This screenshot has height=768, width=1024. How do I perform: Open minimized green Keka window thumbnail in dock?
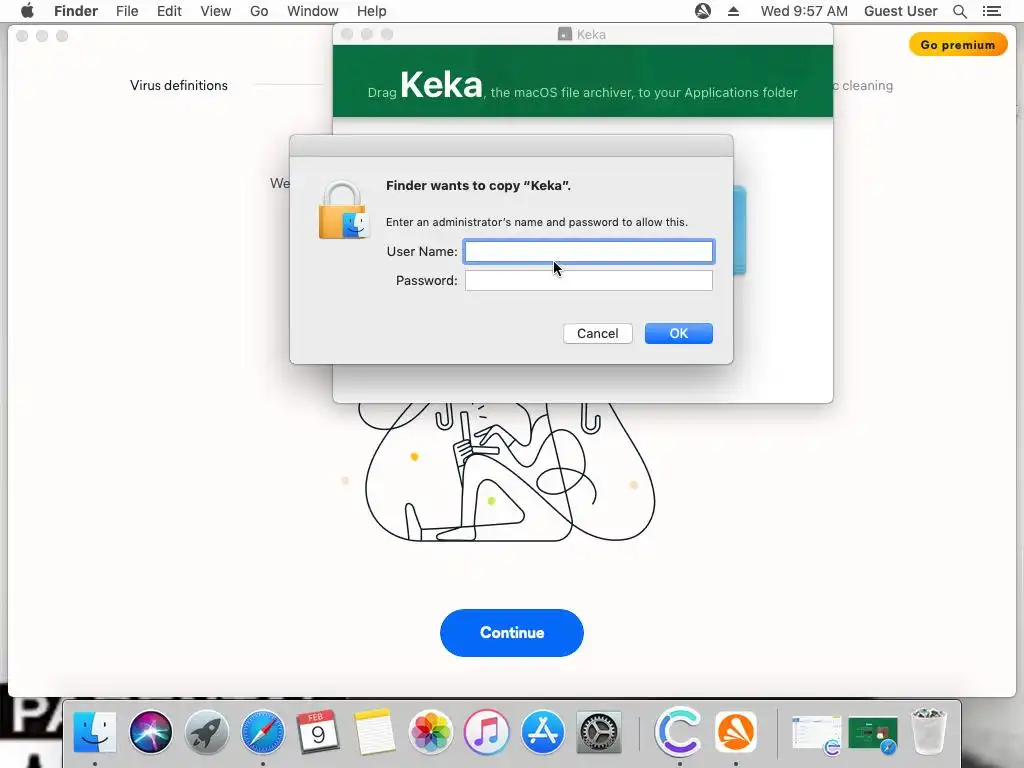(872, 734)
